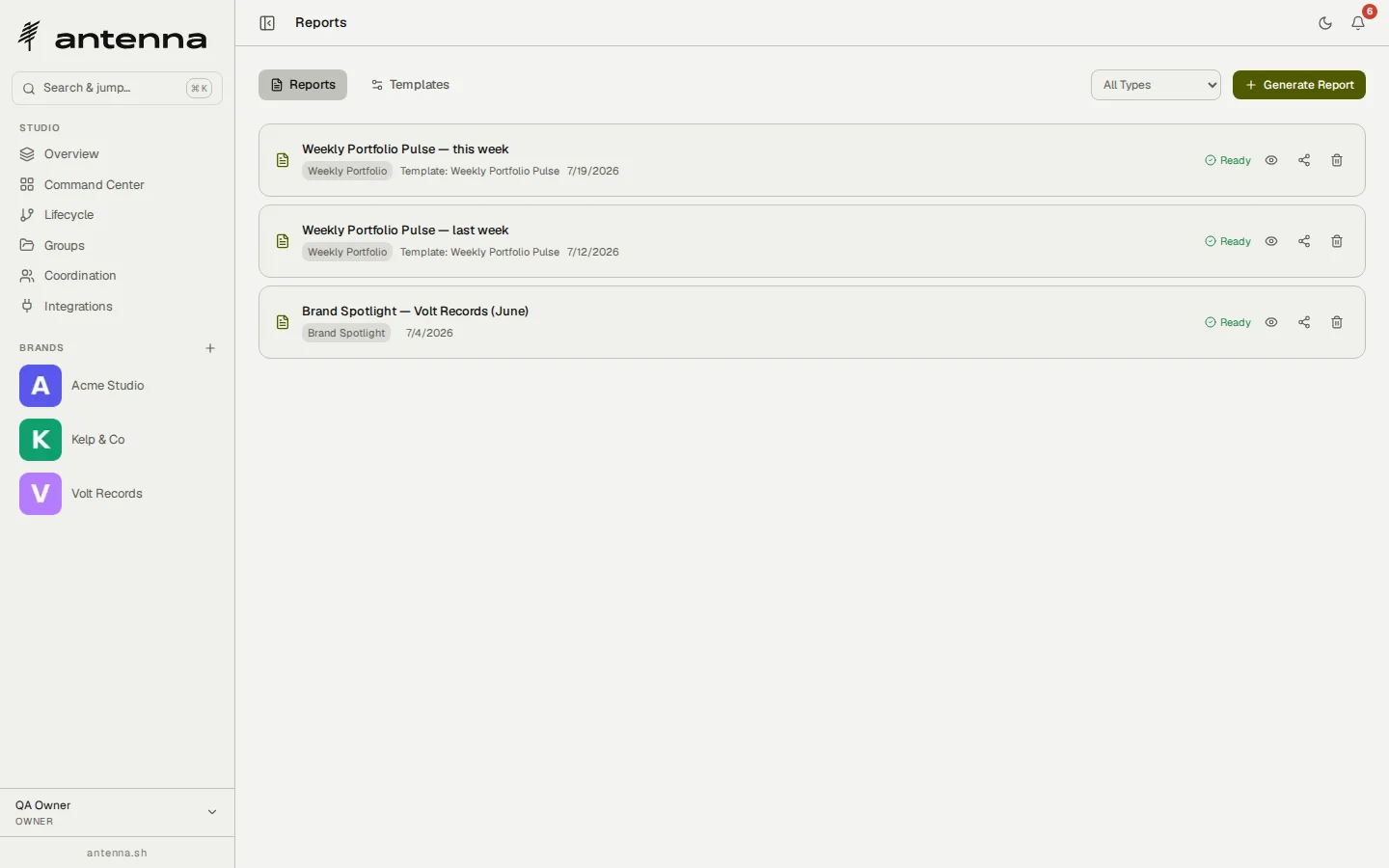Click document icon of this week report
This screenshot has height=868, width=1389.
(x=283, y=160)
